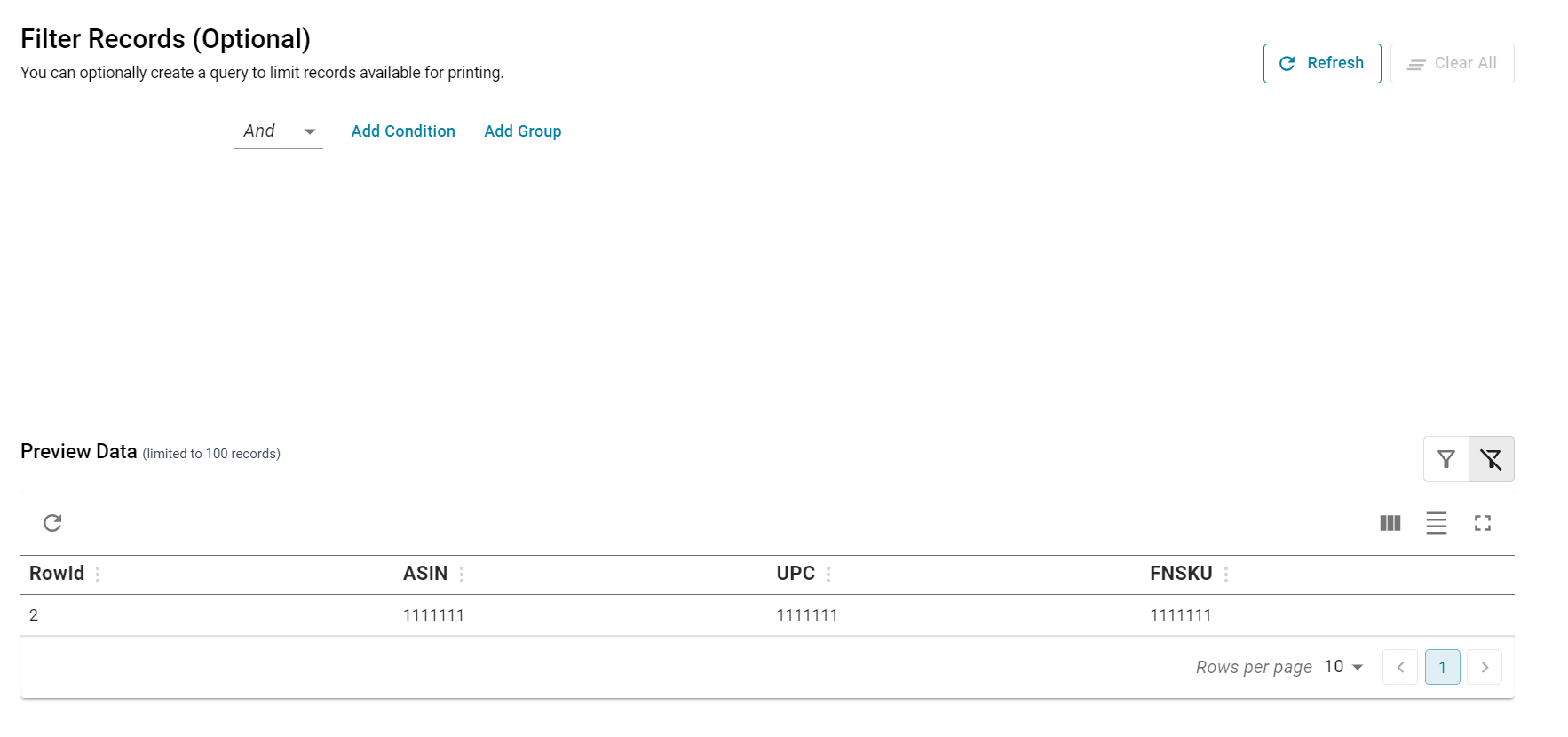Screen dimensions: 1568x737
Task: Click the 1111111 cell under UPC
Action: tap(807, 615)
